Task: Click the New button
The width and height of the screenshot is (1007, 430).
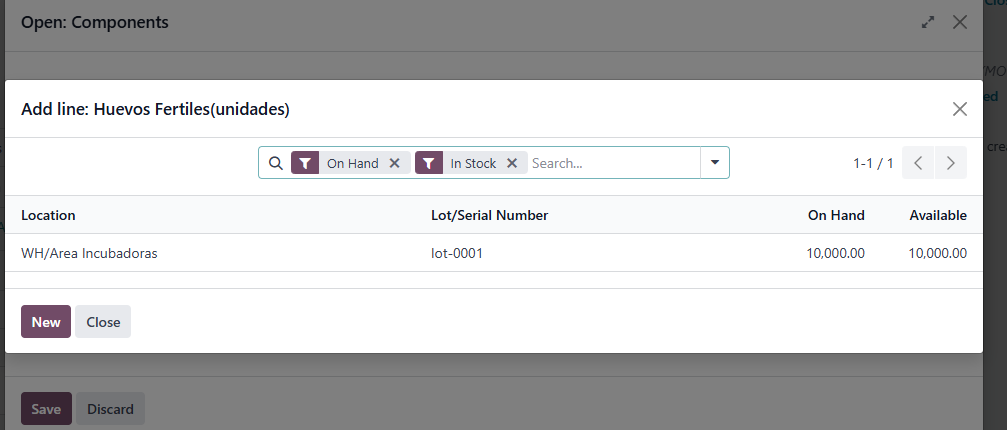Action: (46, 322)
